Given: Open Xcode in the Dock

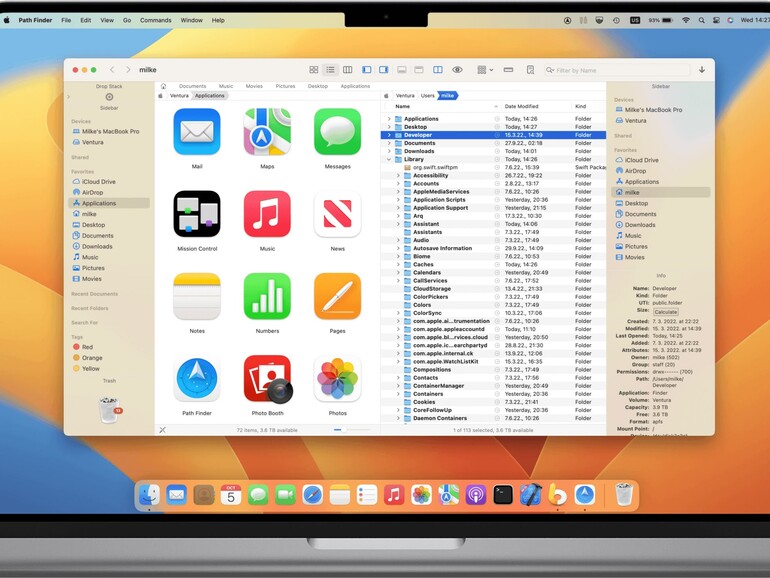Looking at the screenshot, I should [530, 495].
